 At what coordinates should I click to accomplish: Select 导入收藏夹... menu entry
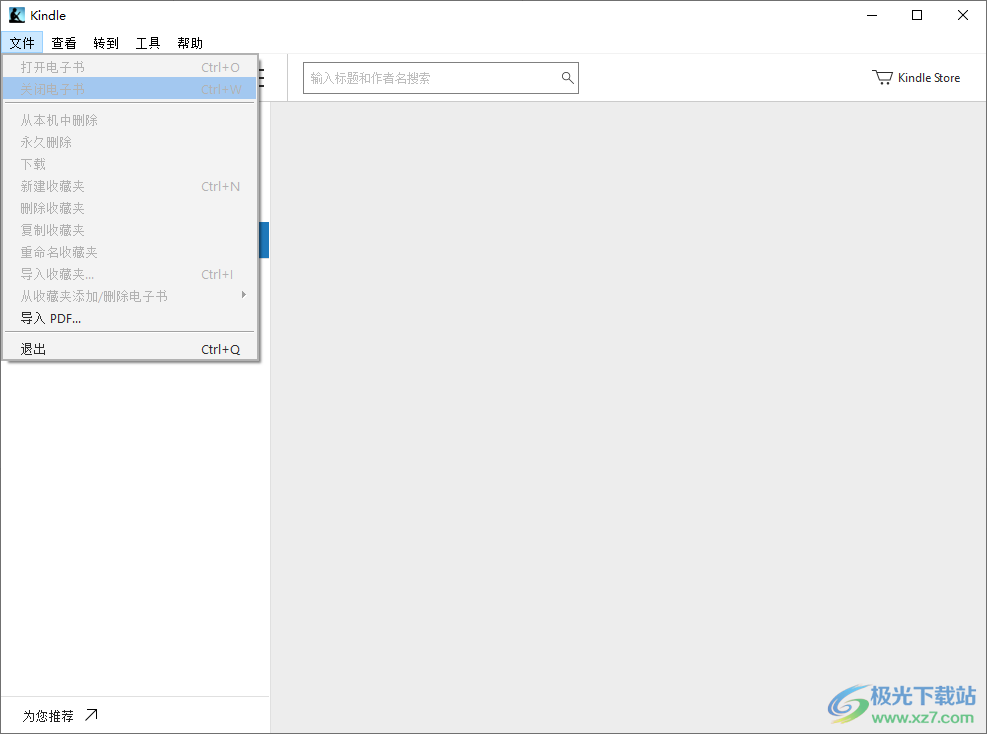pos(130,274)
